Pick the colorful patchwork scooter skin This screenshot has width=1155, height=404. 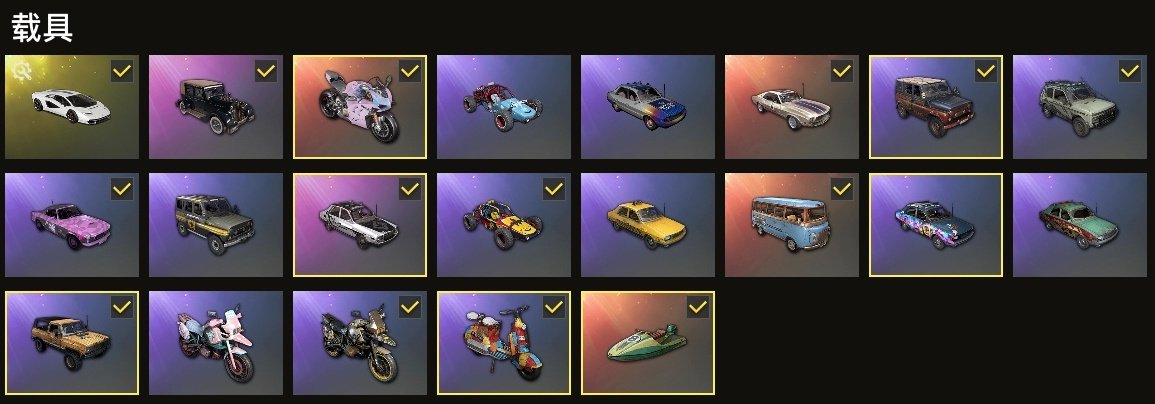(504, 343)
